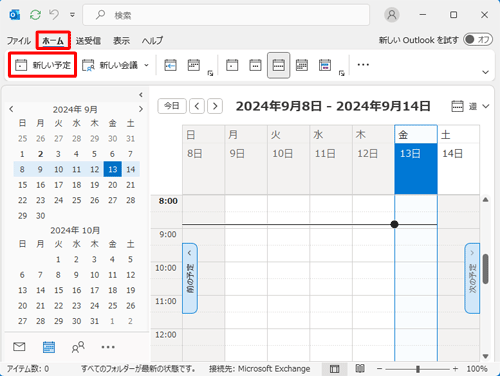Image resolution: width=500 pixels, height=376 pixels.
Task: Select September 13 in mini calendar
Action: (112, 169)
